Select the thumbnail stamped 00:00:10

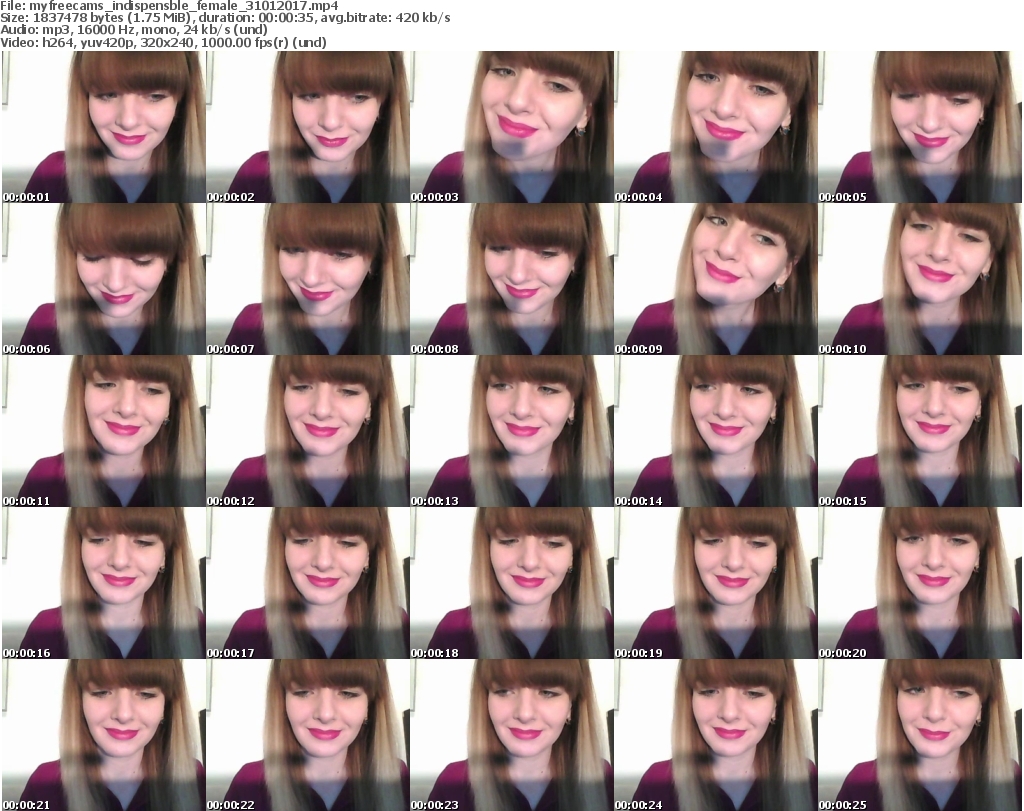[919, 279]
